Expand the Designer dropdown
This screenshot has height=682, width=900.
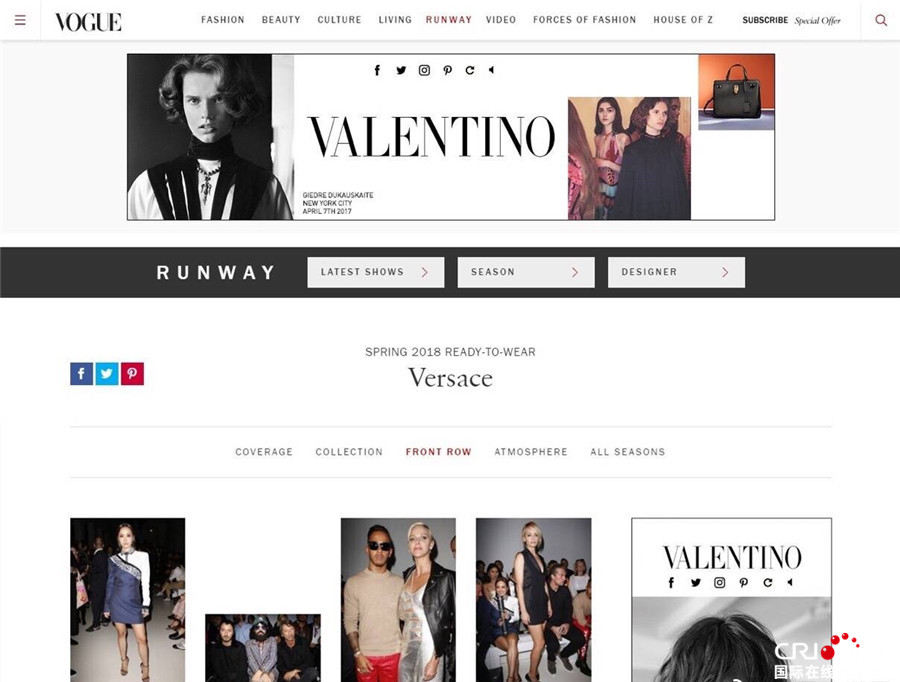coord(676,272)
